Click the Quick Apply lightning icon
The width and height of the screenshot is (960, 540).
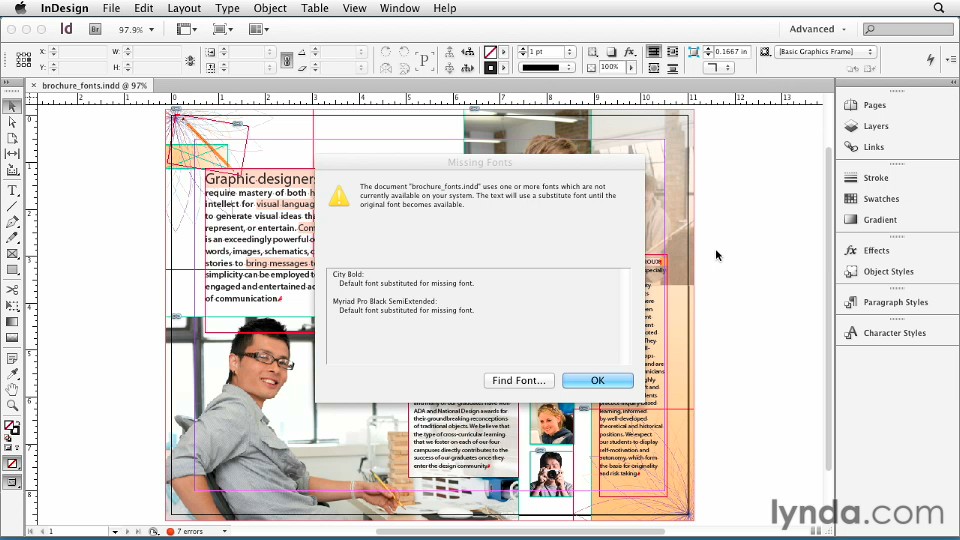[931, 59]
